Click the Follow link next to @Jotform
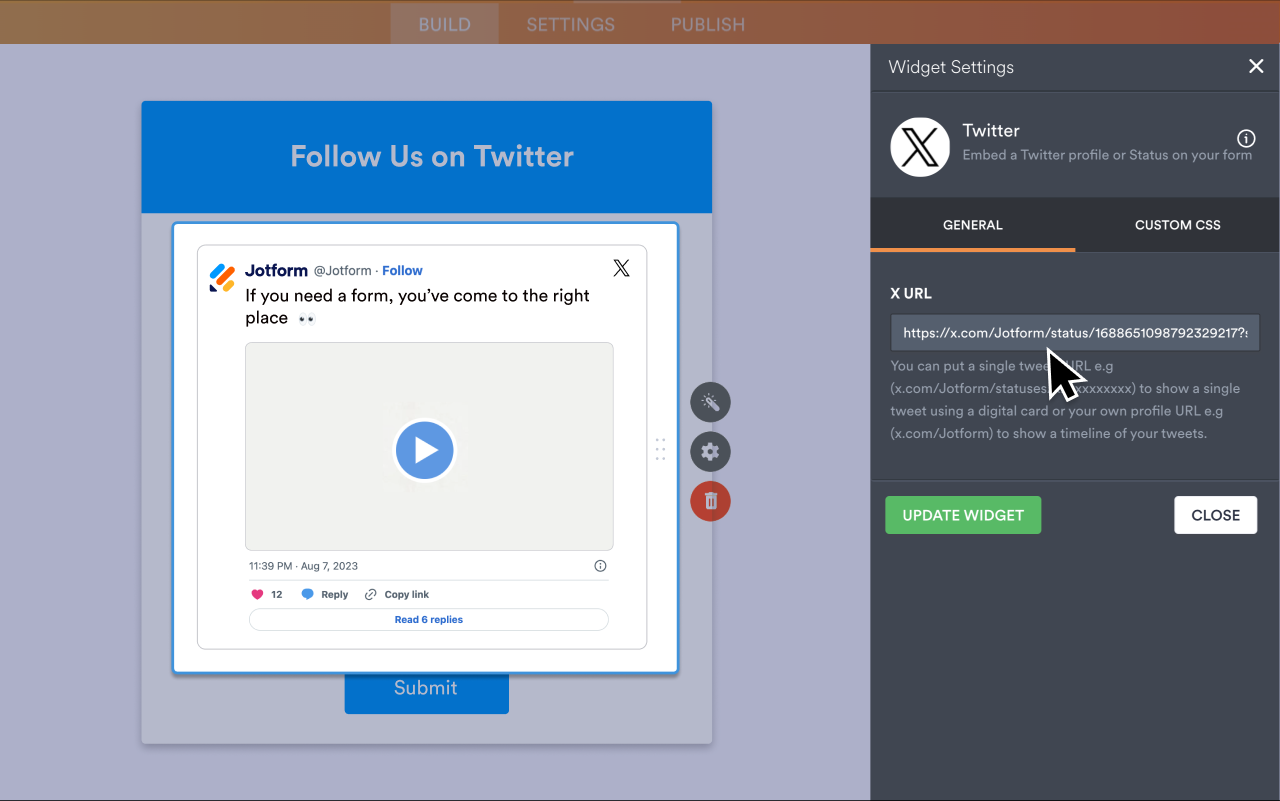The width and height of the screenshot is (1280, 801). point(402,270)
